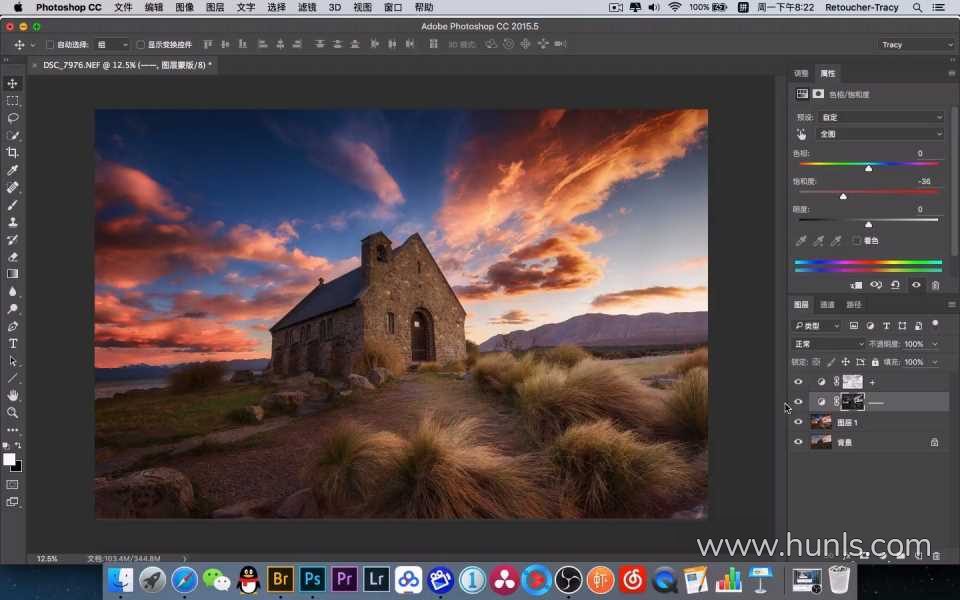Screen dimensions: 960x600
Task: Open Lightroom from the Dock
Action: [377, 579]
